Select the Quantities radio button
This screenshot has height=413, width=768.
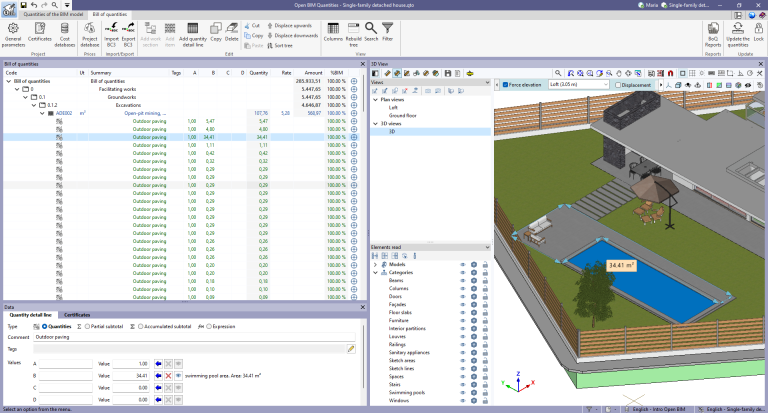pyautogui.click(x=45, y=326)
